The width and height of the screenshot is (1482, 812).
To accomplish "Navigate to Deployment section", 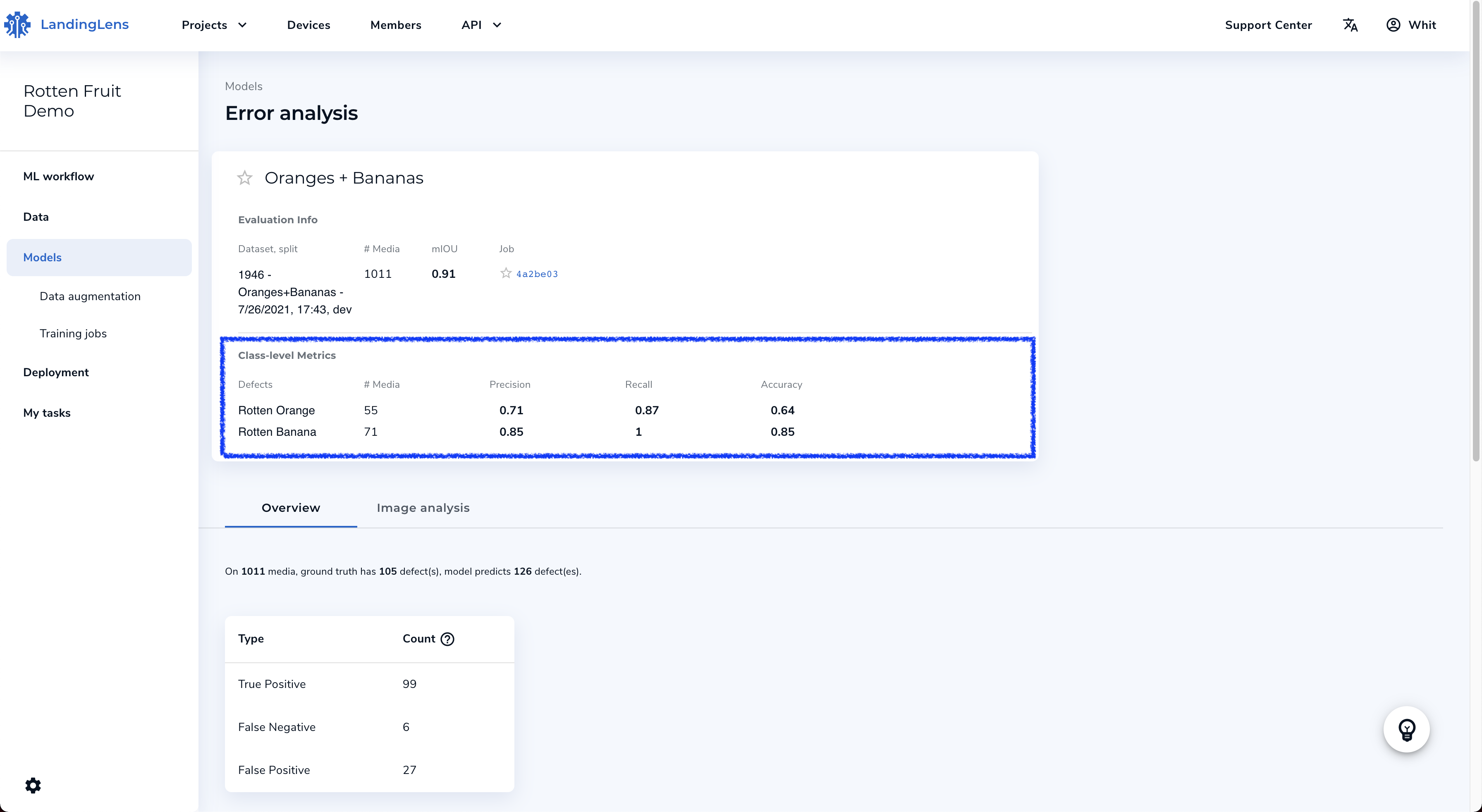I will point(56,372).
